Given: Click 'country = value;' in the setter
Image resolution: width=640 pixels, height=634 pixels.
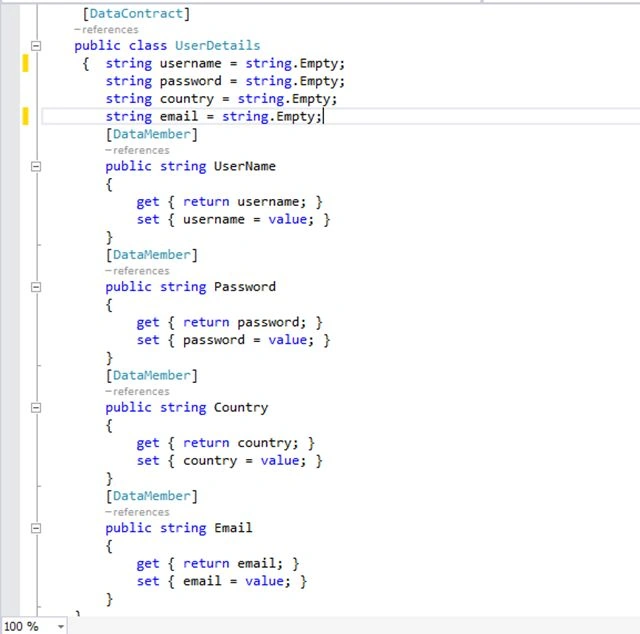Looking at the screenshot, I should point(244,461).
